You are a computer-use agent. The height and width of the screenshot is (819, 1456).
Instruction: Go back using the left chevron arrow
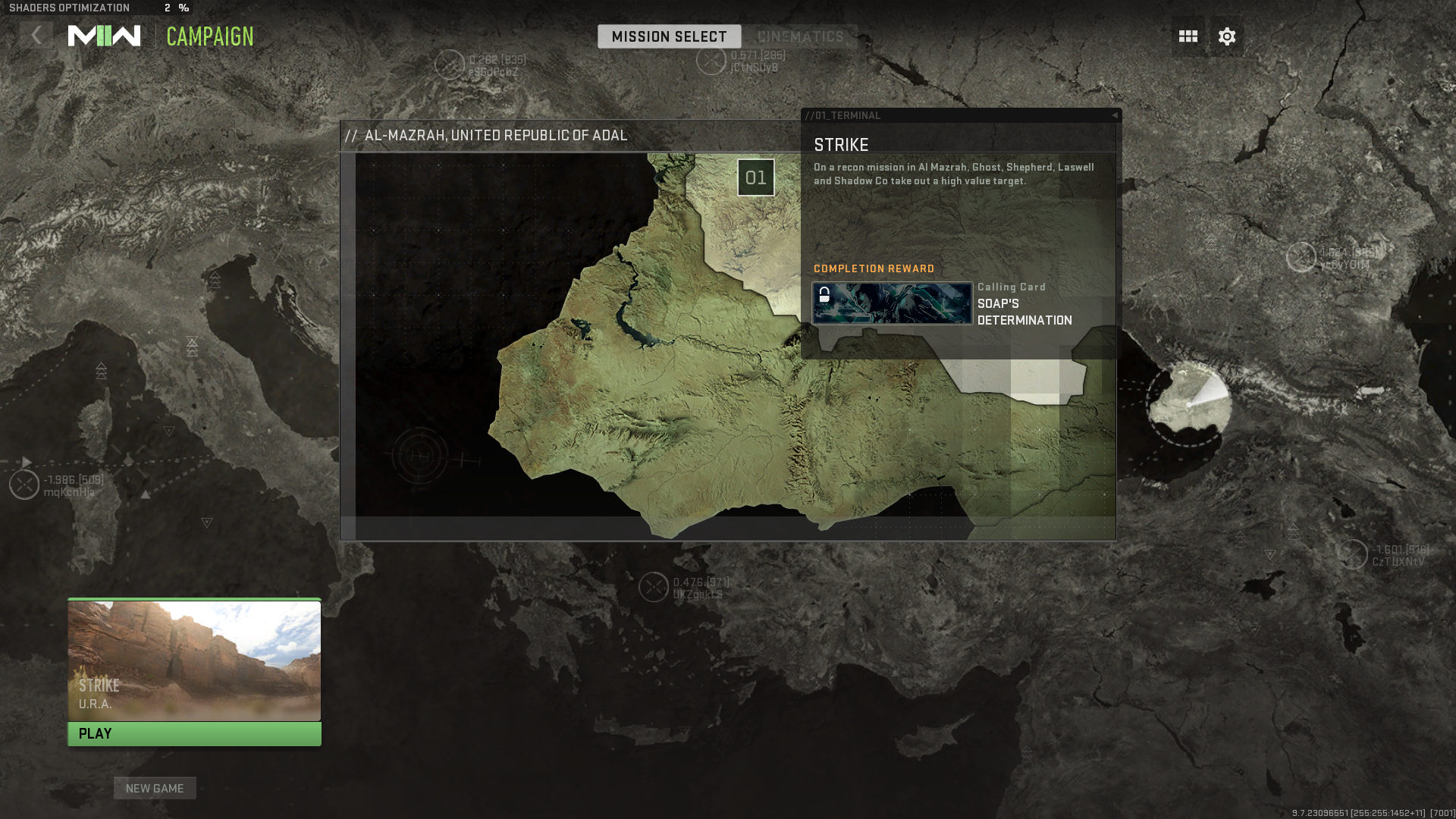[x=36, y=36]
